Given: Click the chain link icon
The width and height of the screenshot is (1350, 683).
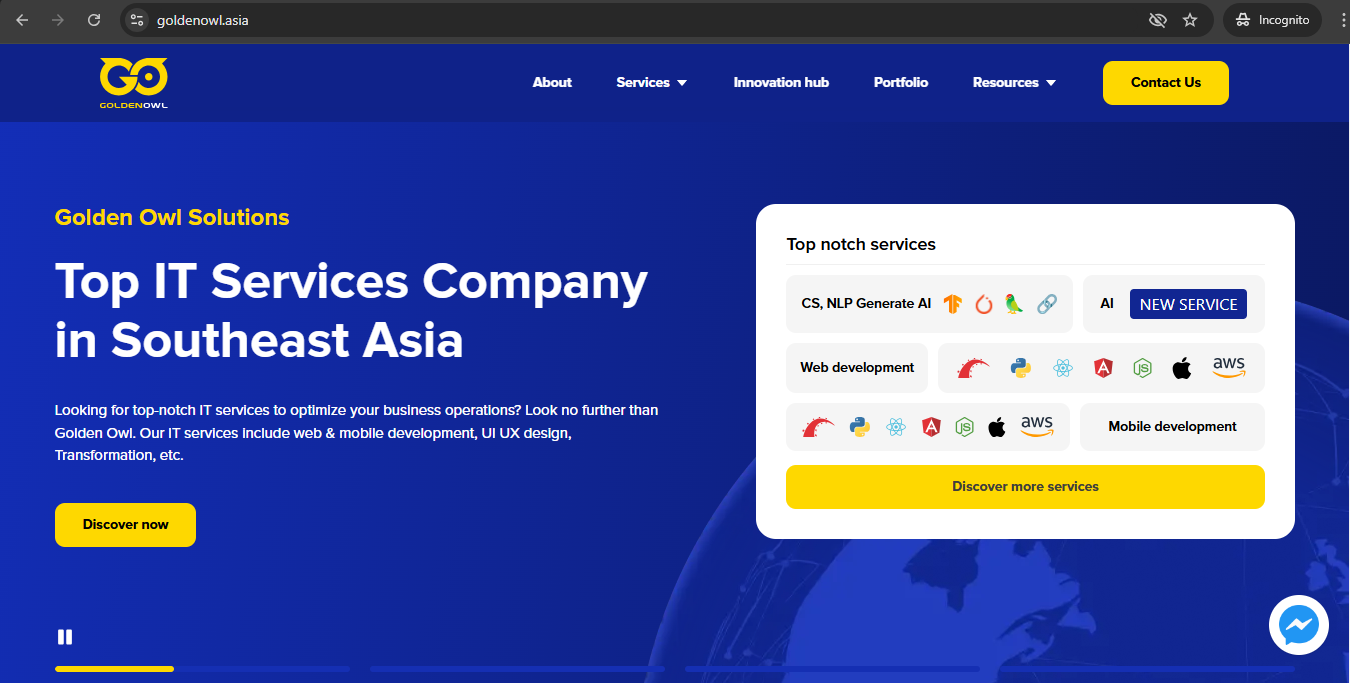Looking at the screenshot, I should click(x=1046, y=304).
